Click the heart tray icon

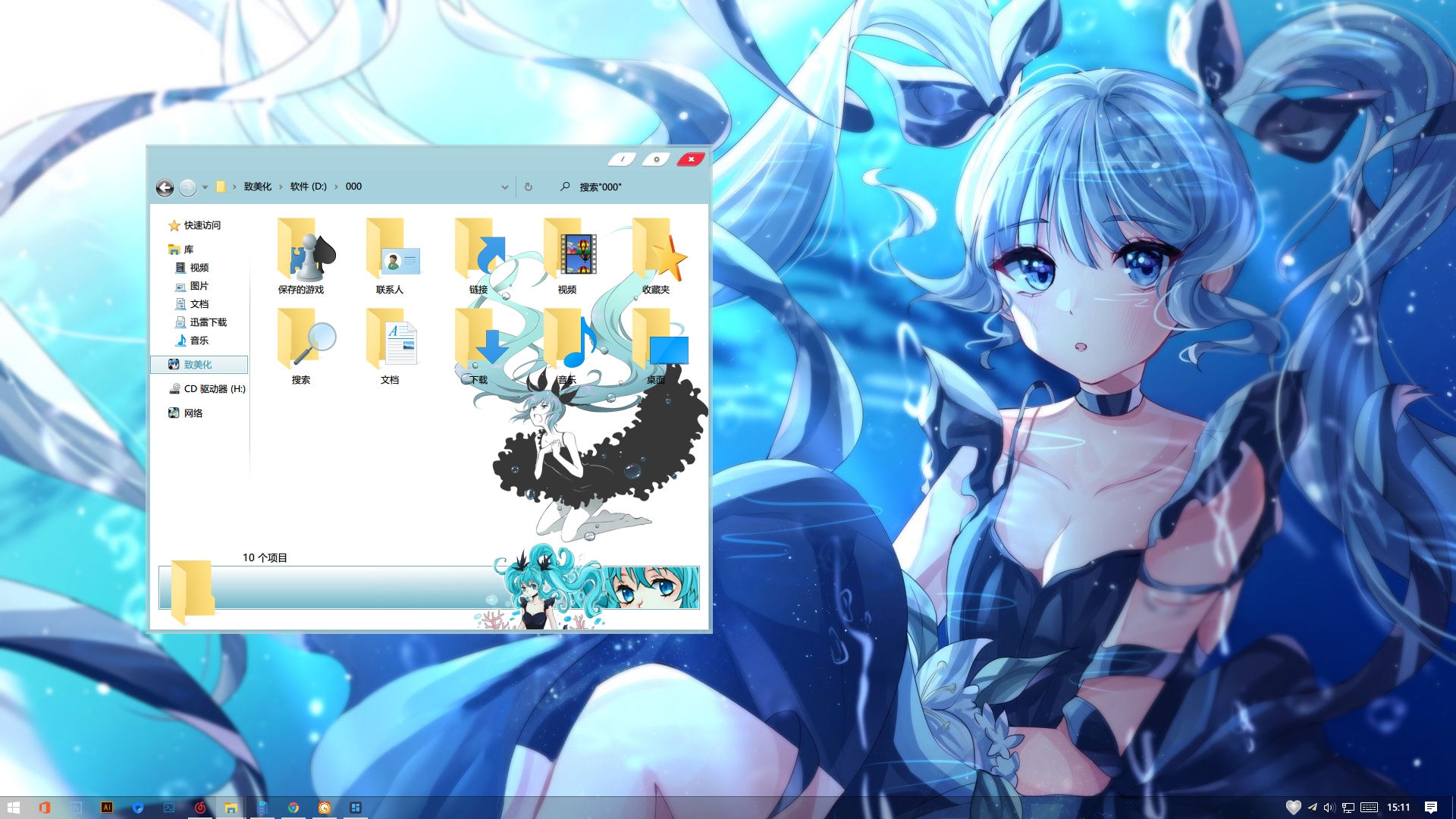coord(1294,808)
